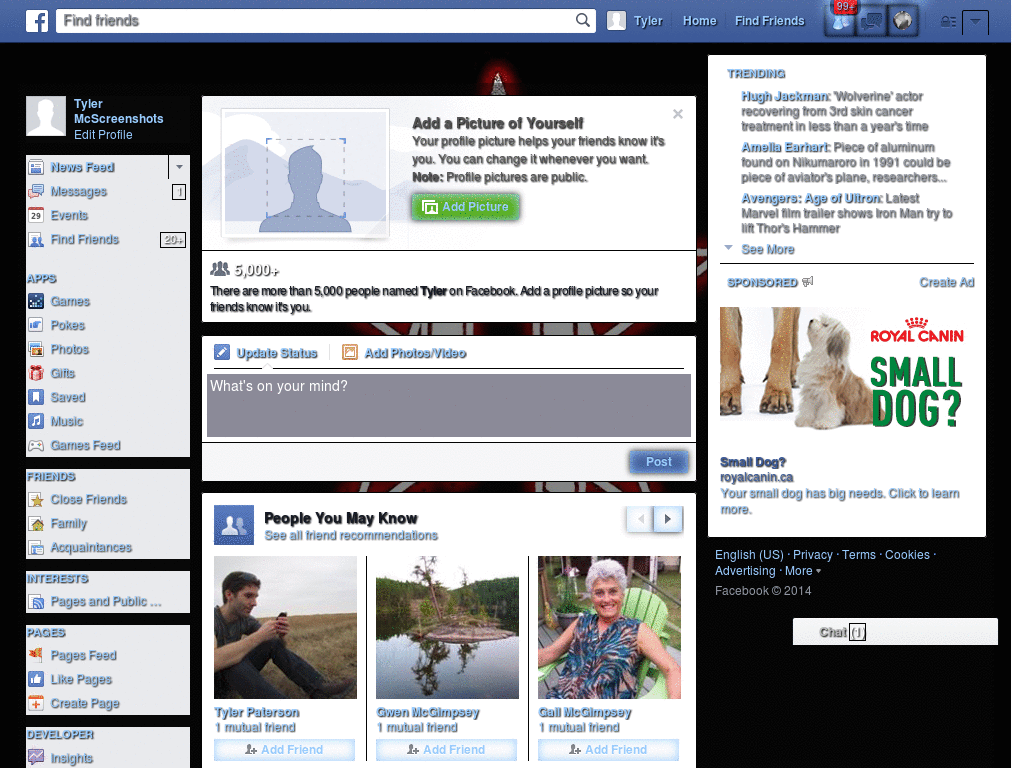The image size is (1024, 768).
Task: Add Gwen McGimpsey as friend
Action: [x=446, y=750]
